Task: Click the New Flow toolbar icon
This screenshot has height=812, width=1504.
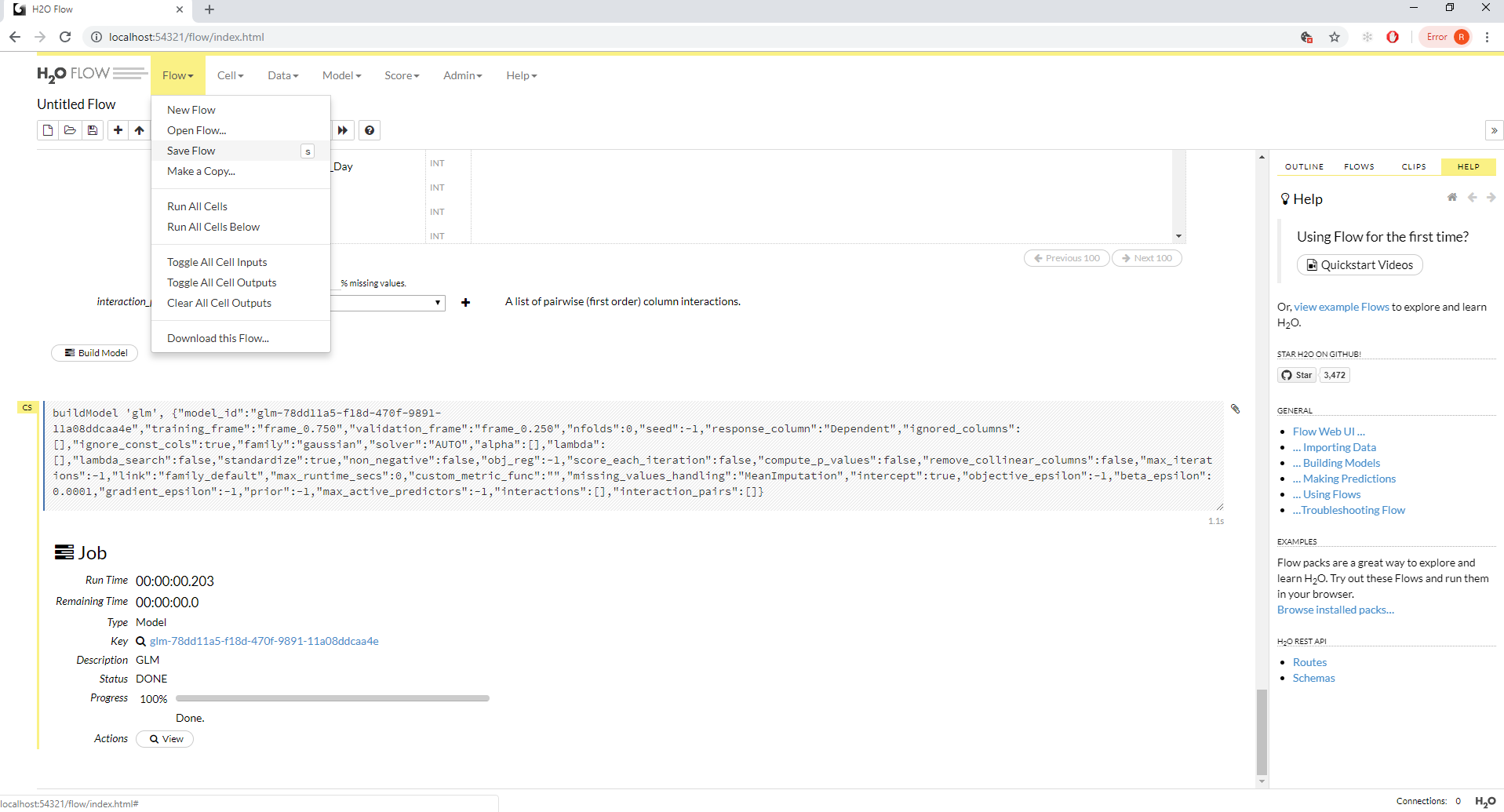Action: click(48, 130)
